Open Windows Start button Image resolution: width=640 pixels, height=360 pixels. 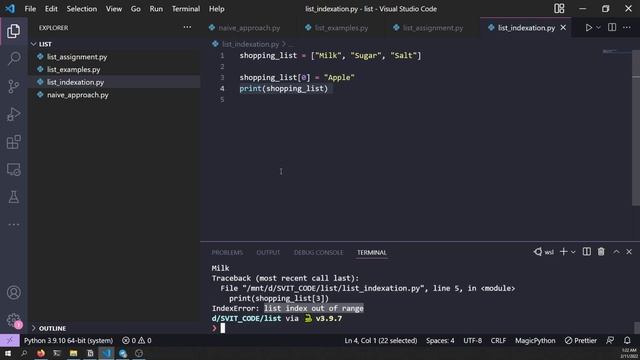(7, 353)
